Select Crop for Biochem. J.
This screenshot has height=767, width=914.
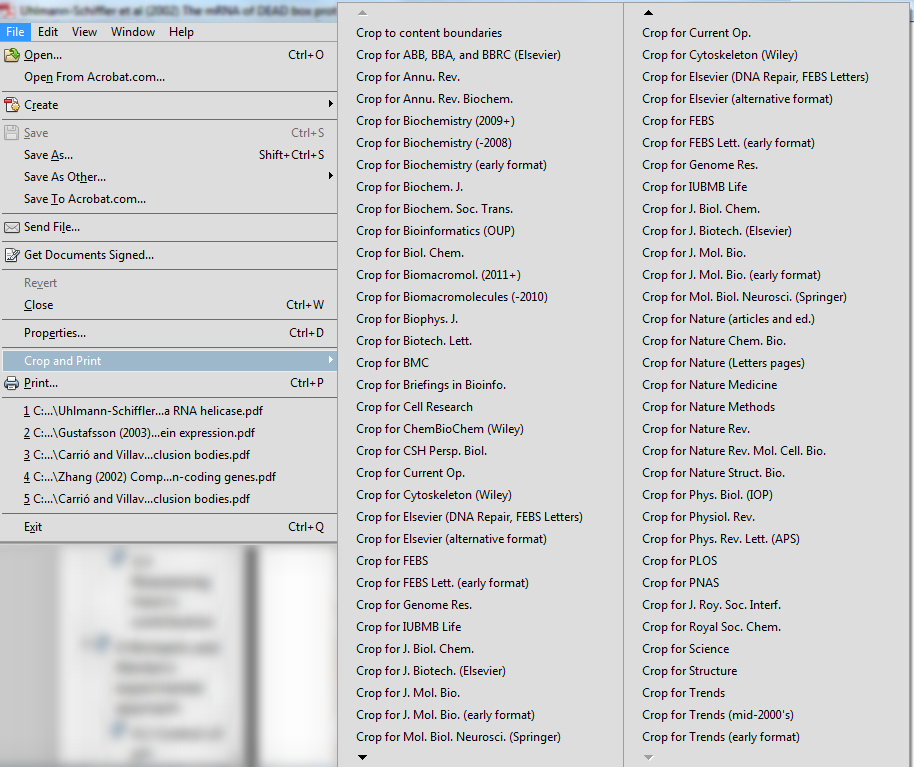point(409,187)
